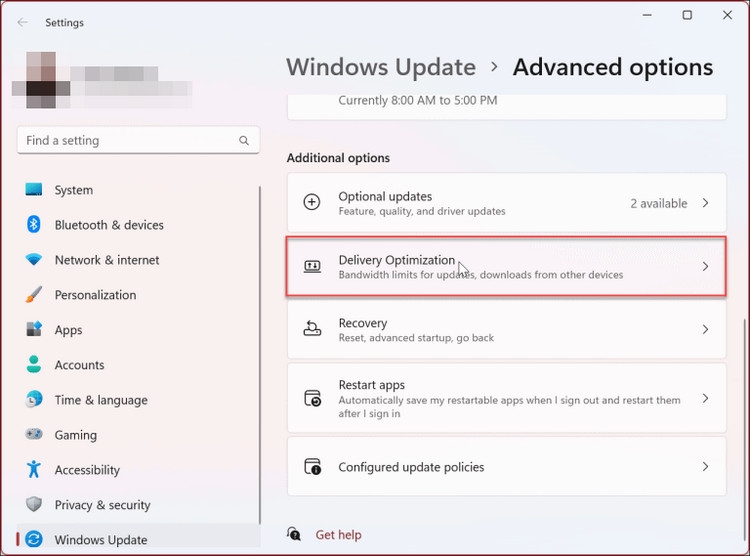The image size is (750, 556).
Task: Click the "Advanced options" page title
Action: click(613, 67)
